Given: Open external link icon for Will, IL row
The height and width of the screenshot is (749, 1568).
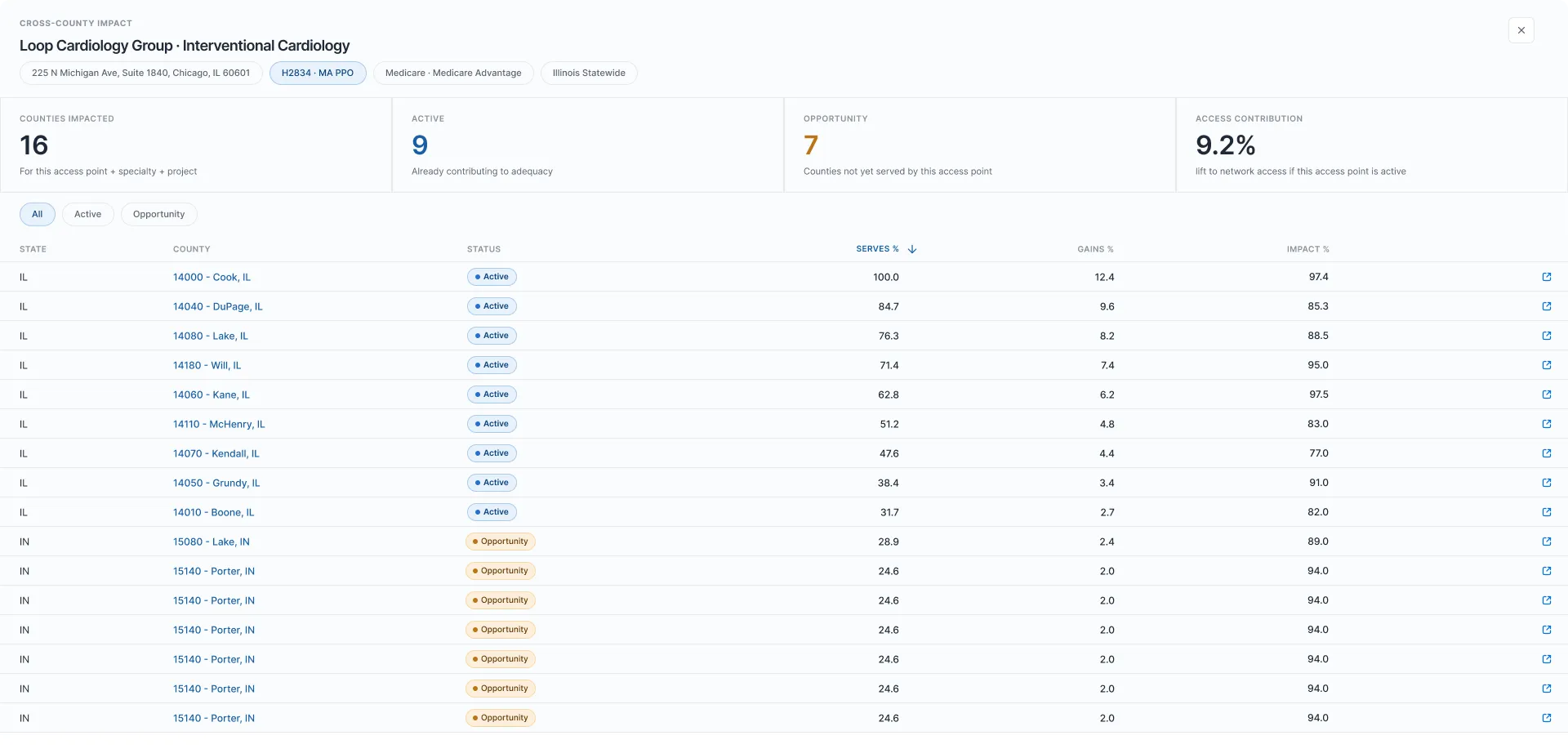Looking at the screenshot, I should [x=1546, y=365].
